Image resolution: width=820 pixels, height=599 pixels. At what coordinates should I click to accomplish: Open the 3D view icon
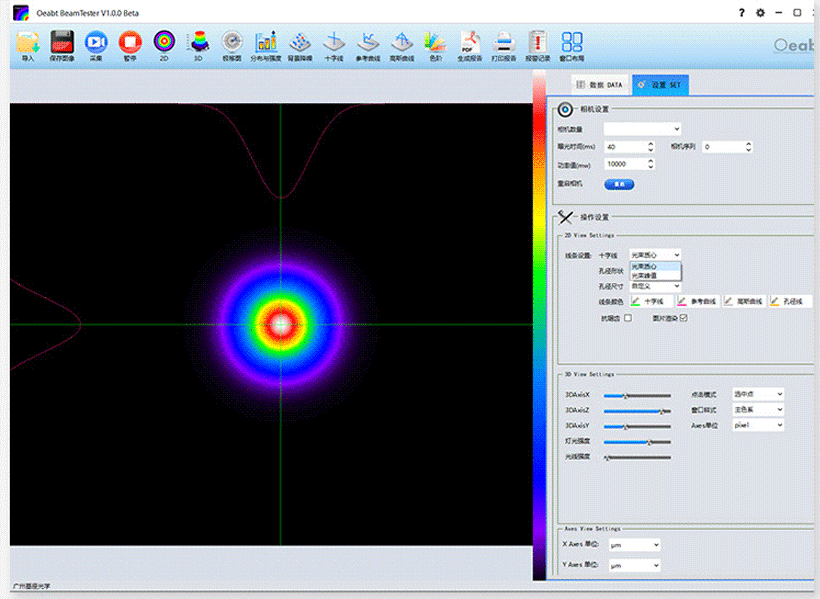click(x=198, y=44)
